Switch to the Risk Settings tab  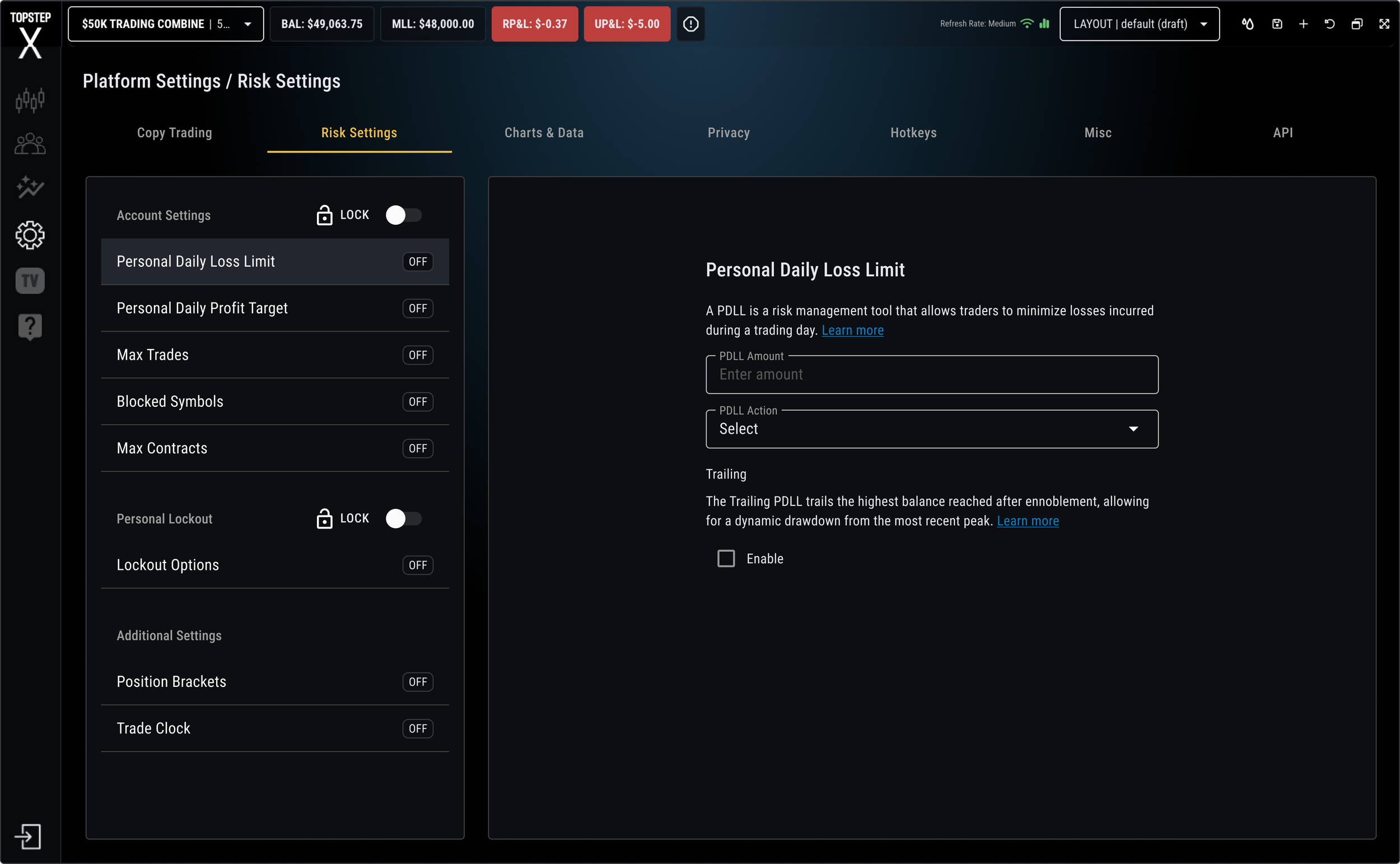(359, 133)
